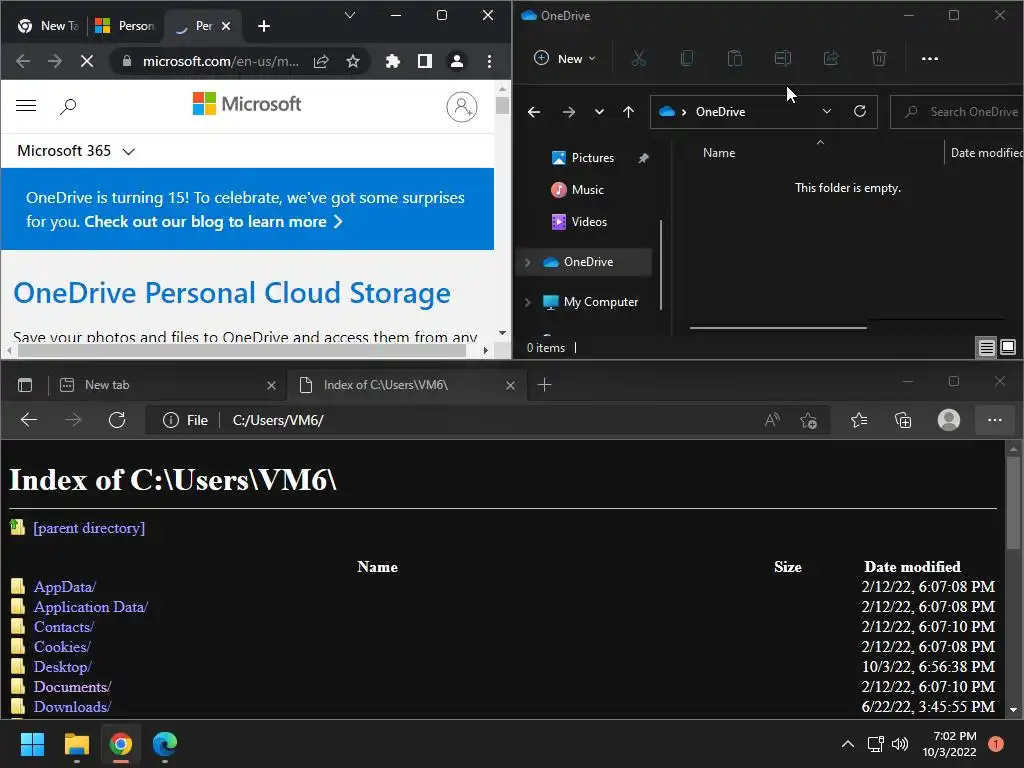Image resolution: width=1024 pixels, height=768 pixels.
Task: Select Pictures in OneDrive sidebar
Action: tap(592, 158)
